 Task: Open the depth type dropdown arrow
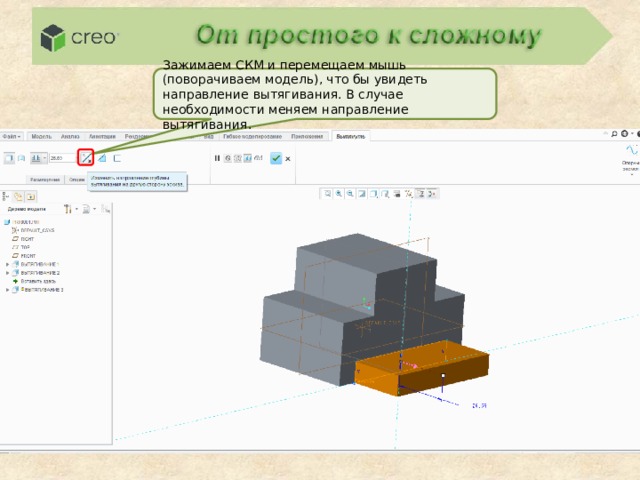tap(44, 158)
